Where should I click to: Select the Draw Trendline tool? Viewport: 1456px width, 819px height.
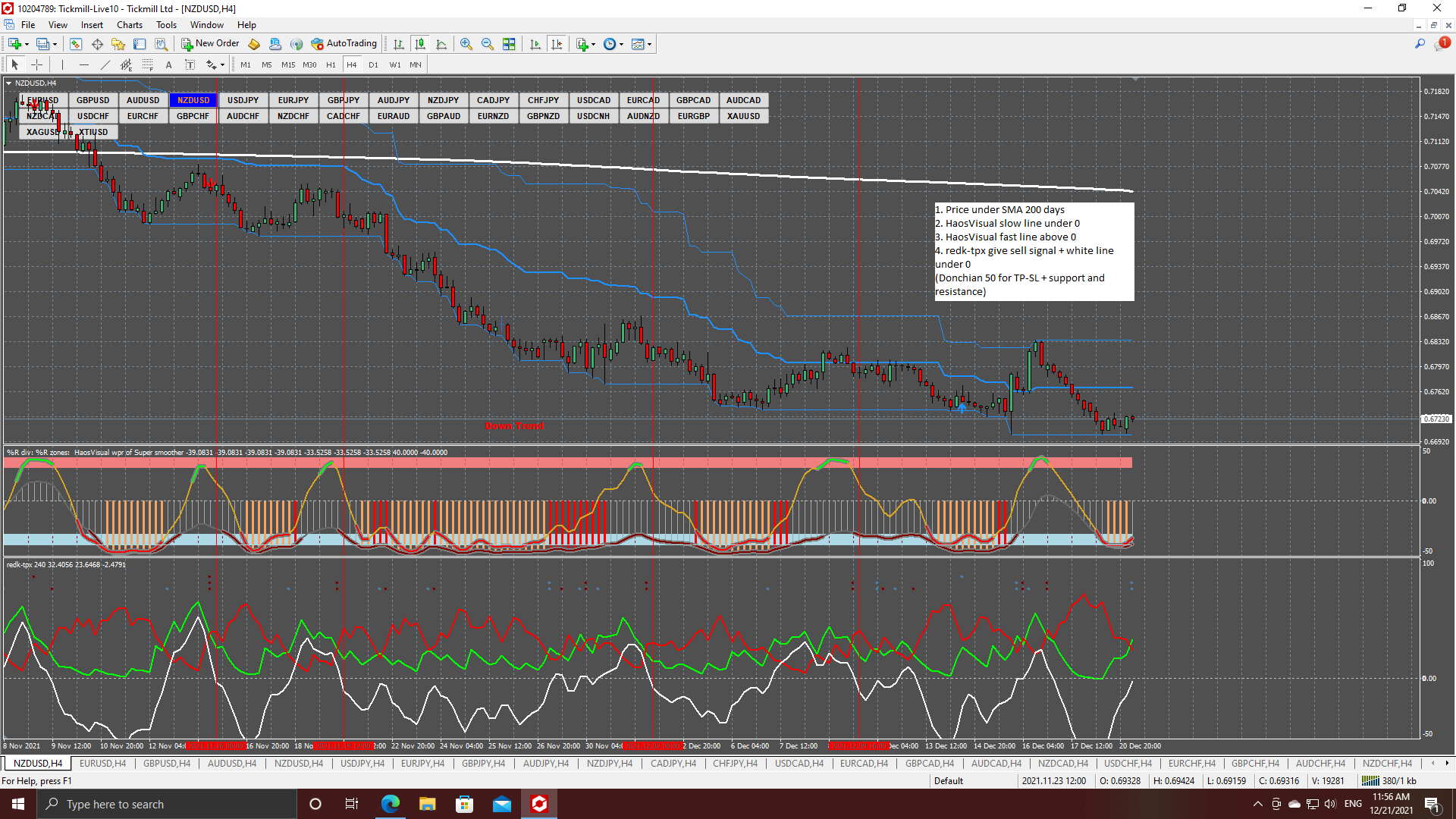105,65
